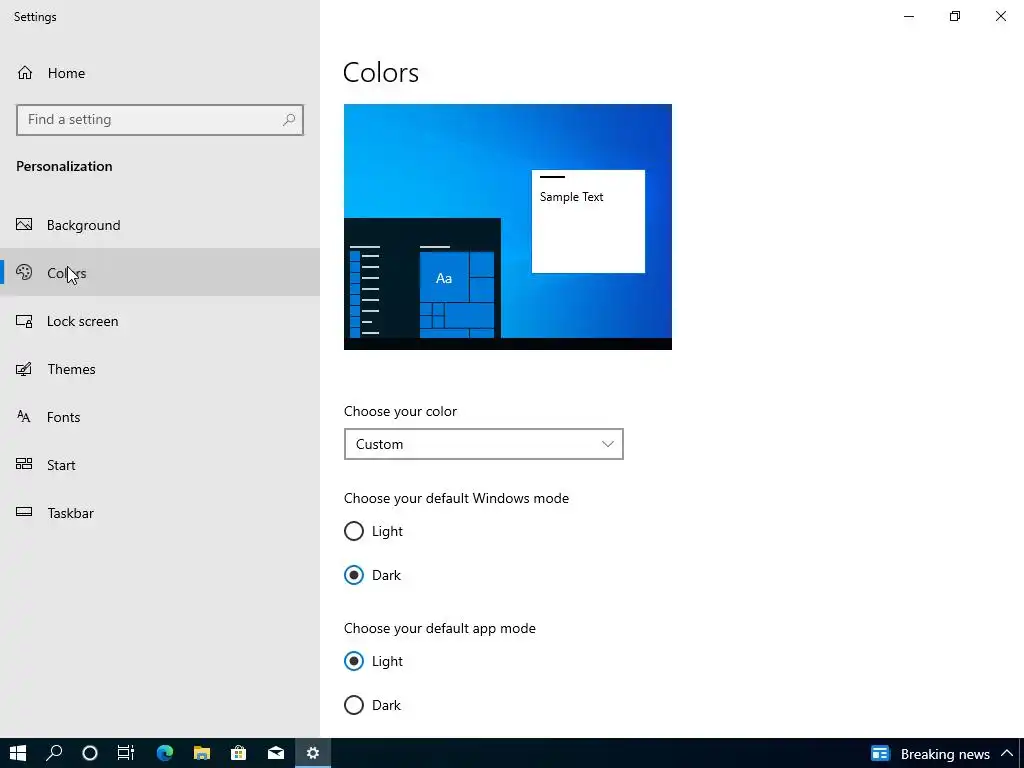Go to Start settings page
This screenshot has height=768, width=1024.
(160, 464)
